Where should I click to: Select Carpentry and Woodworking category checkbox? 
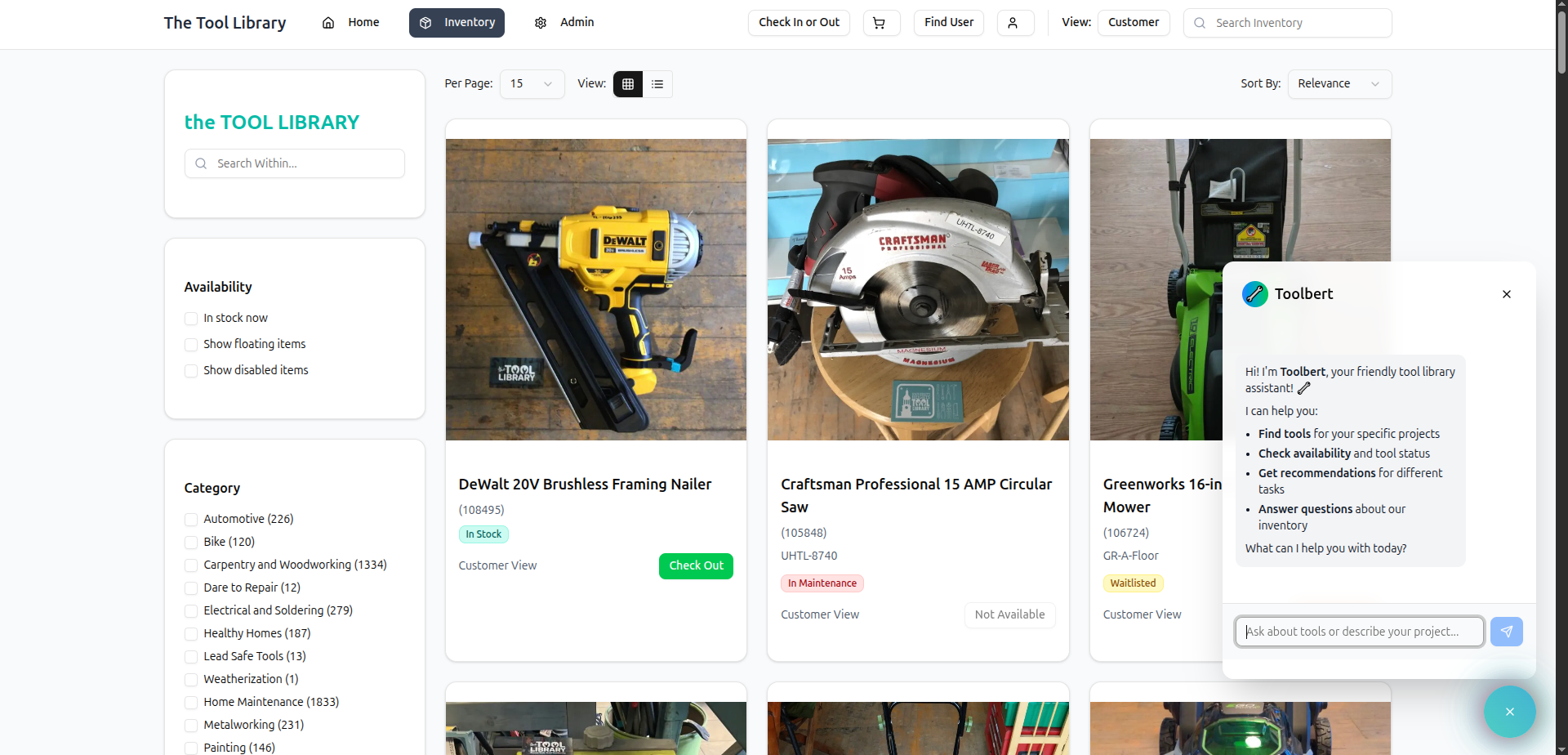(191, 565)
